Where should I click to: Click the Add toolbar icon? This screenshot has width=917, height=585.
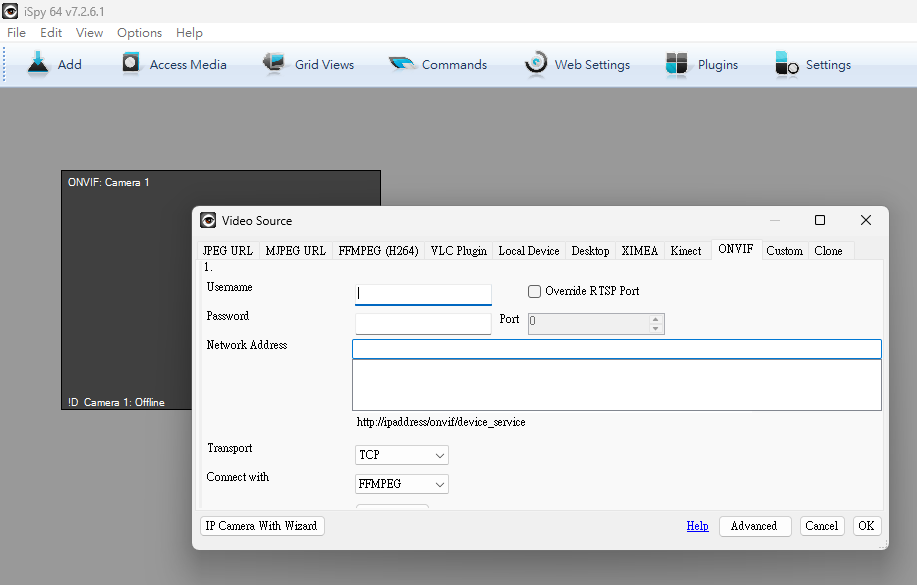point(39,64)
